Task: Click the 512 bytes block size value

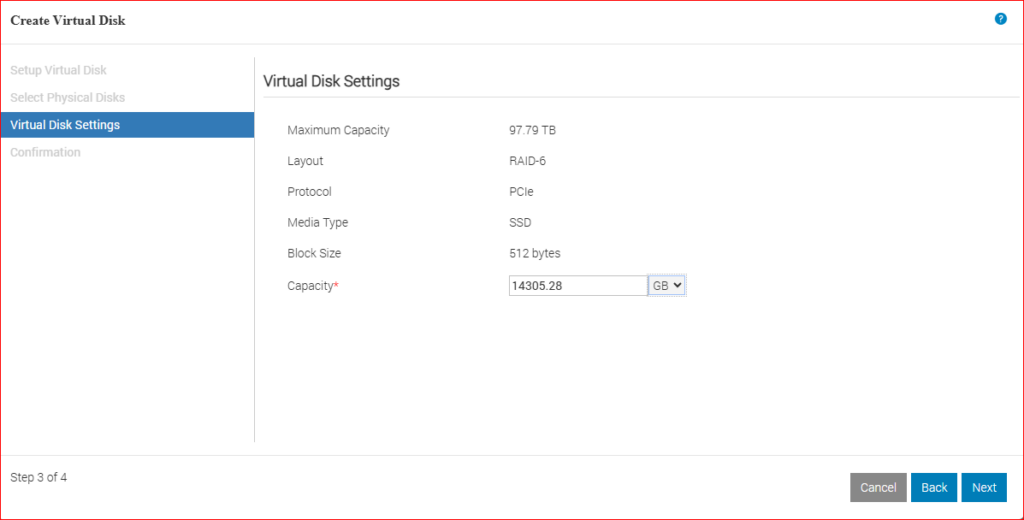Action: [x=535, y=253]
